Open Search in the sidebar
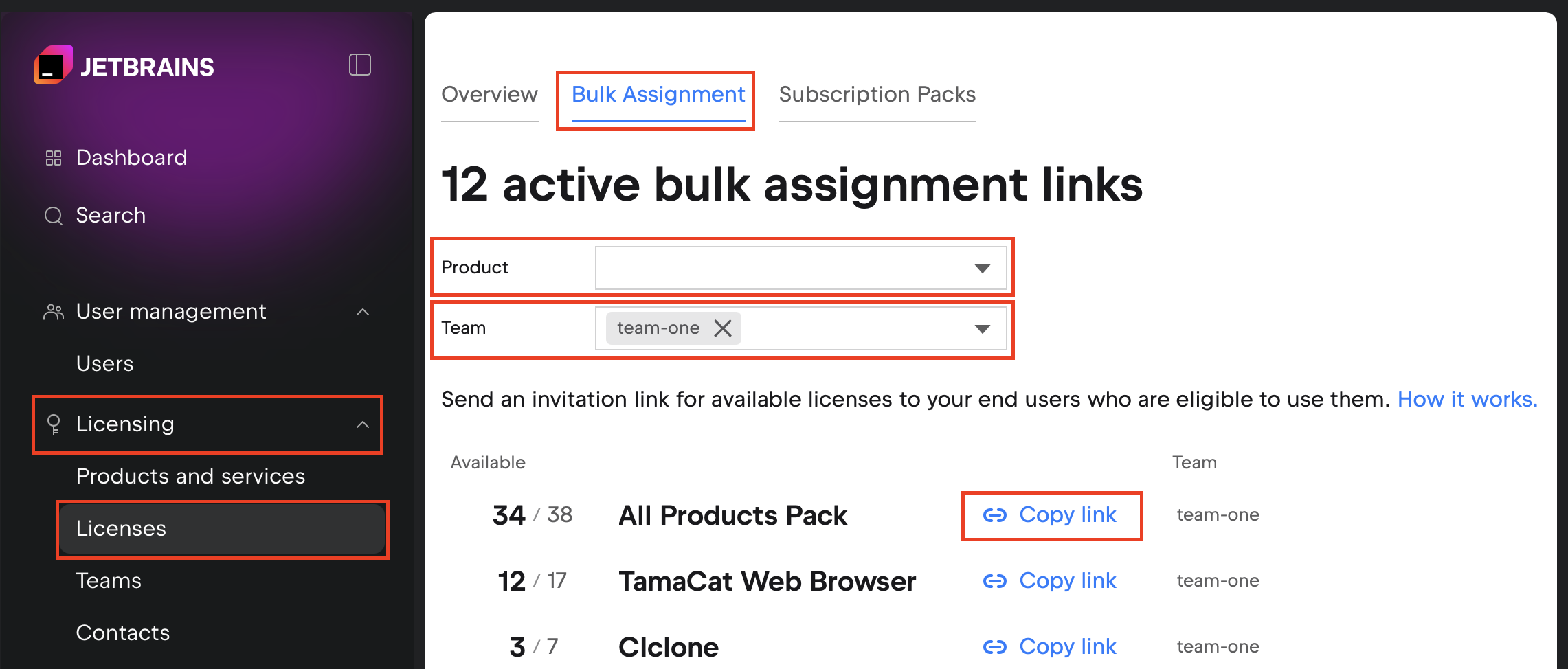The width and height of the screenshot is (1568, 669). 110,215
